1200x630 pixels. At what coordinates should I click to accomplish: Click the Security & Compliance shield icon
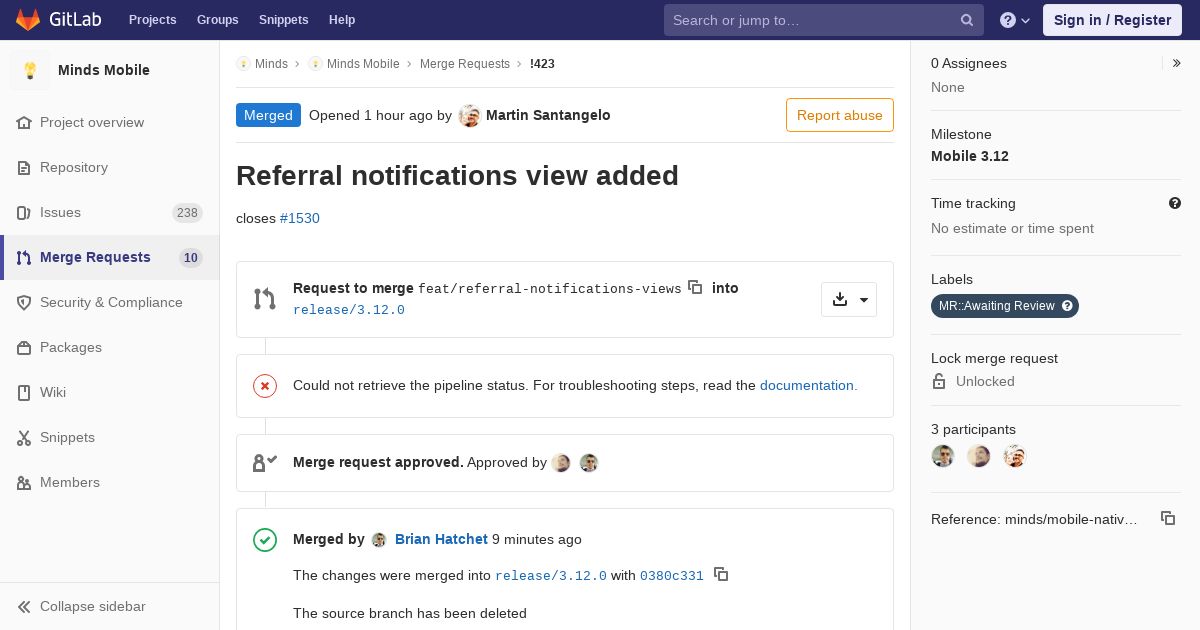click(x=24, y=302)
